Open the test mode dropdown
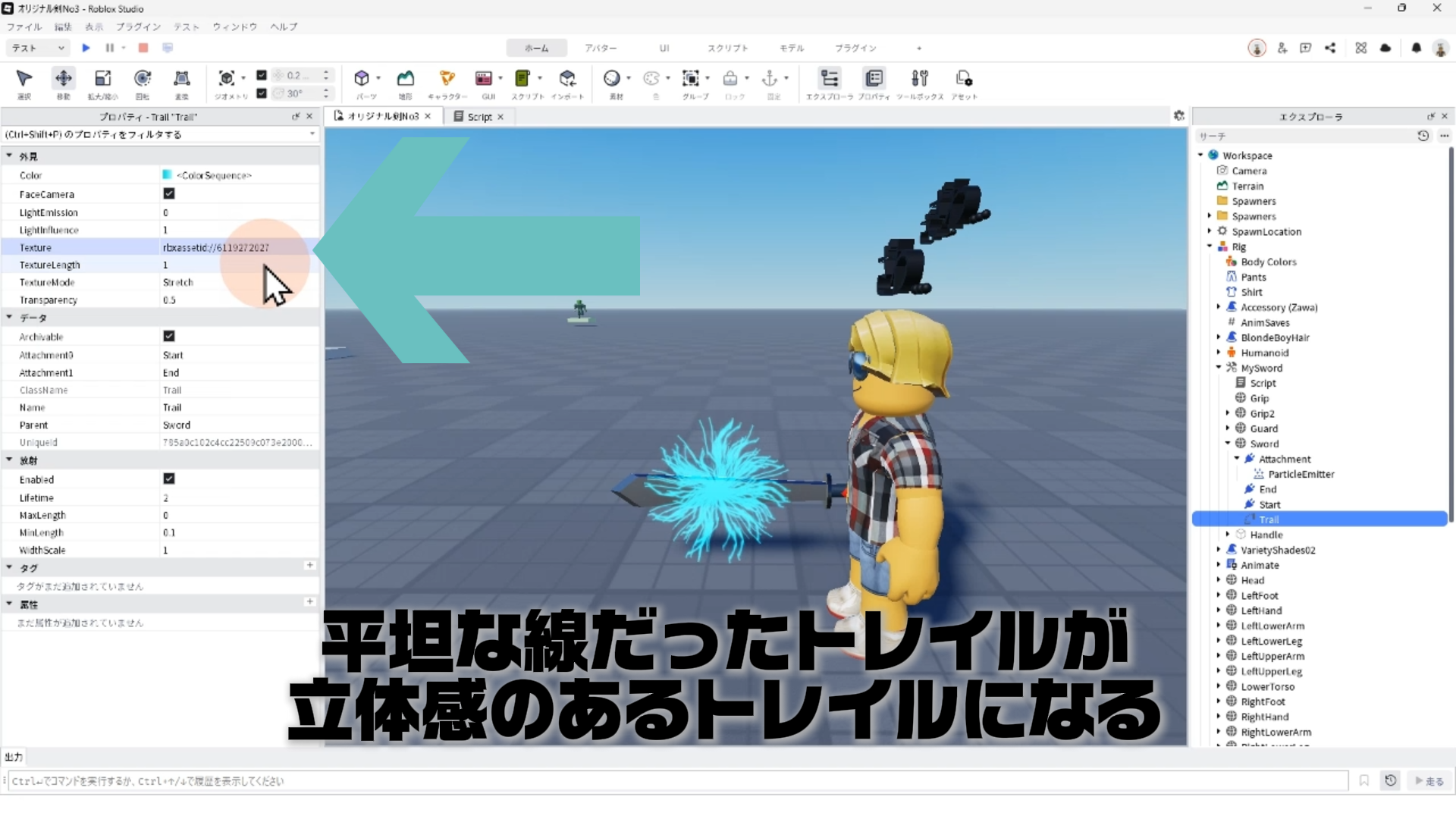This screenshot has width=1456, height=819. pyautogui.click(x=38, y=48)
